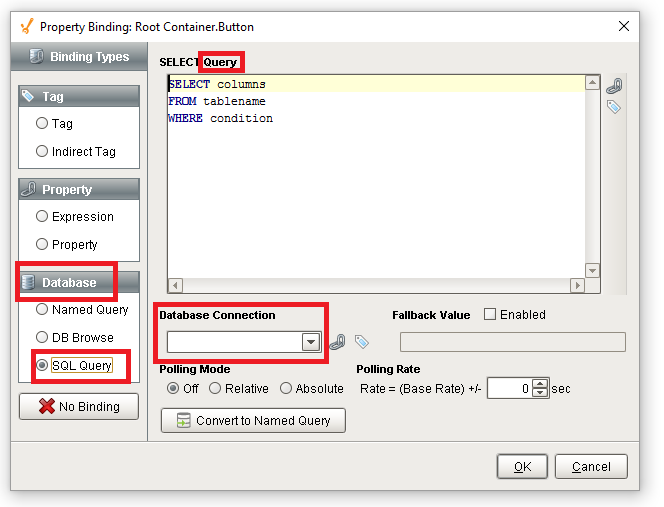Click the tag insert icon beside query editor

pos(614,107)
